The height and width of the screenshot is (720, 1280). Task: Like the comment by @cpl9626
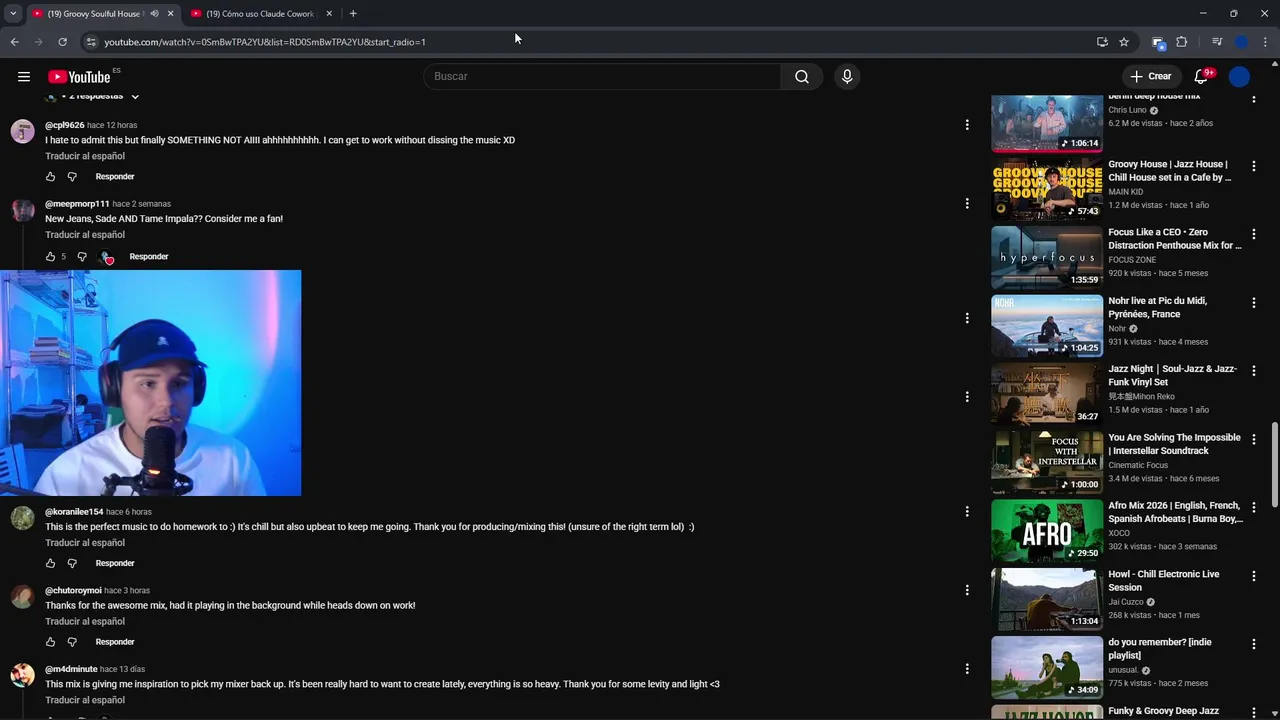click(x=50, y=177)
